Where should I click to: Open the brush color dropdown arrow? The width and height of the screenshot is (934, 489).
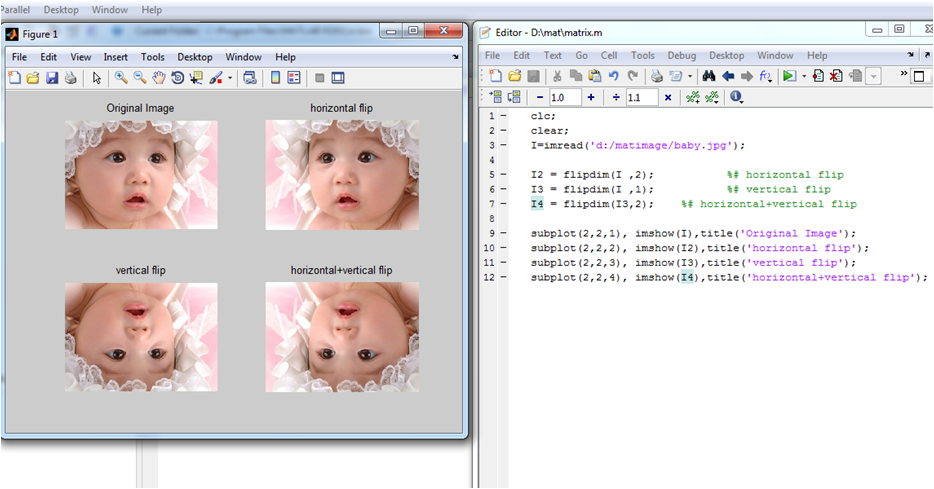230,78
